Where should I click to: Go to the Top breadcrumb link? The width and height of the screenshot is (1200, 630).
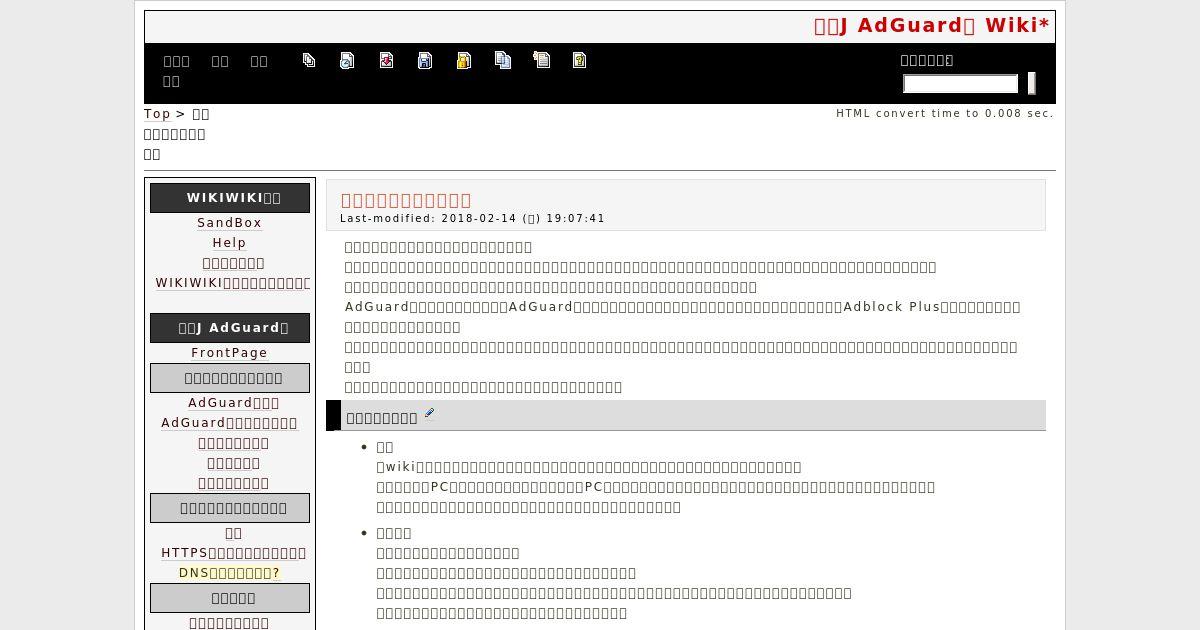(x=157, y=114)
